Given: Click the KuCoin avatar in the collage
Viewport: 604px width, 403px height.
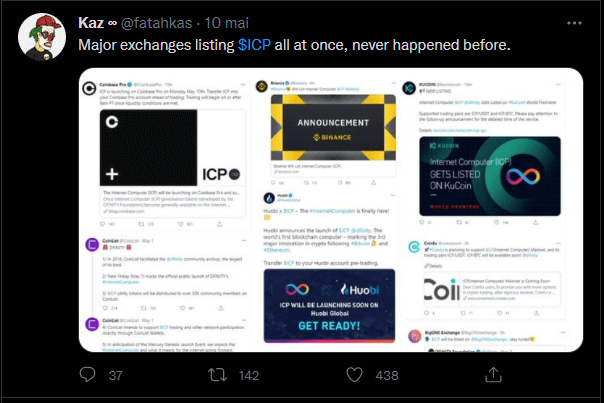Looking at the screenshot, I should (x=410, y=88).
